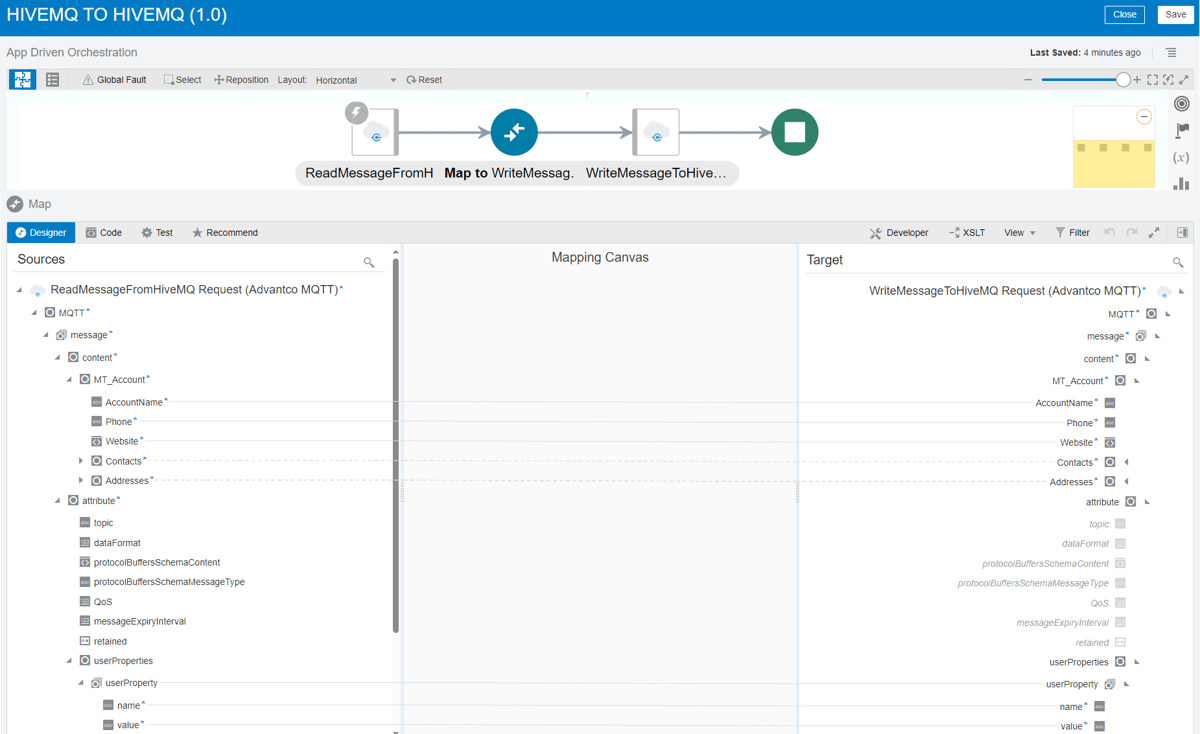Open the Filter options
The height and width of the screenshot is (734, 1200).
(x=1073, y=233)
